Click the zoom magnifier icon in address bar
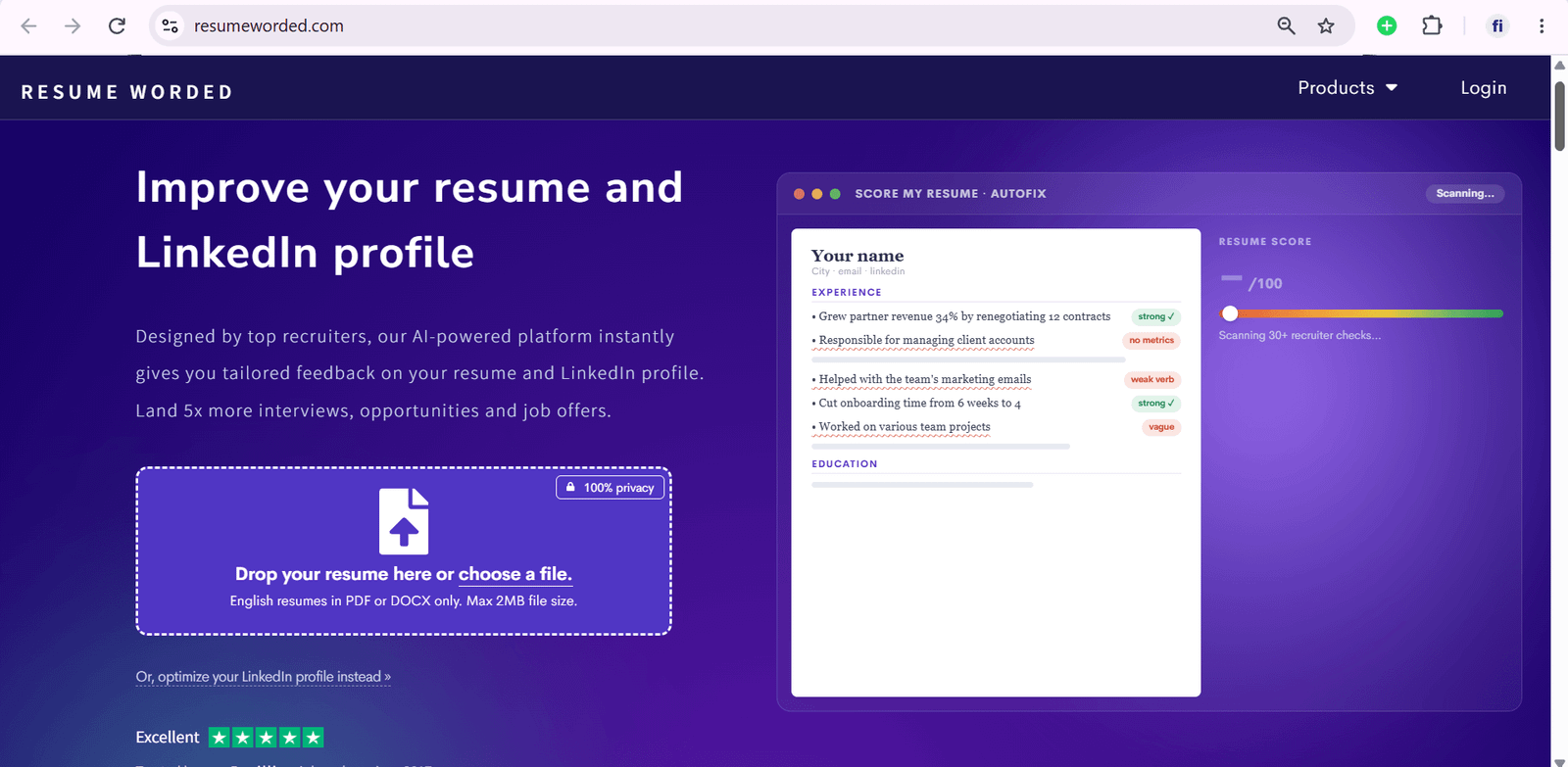 click(x=1286, y=26)
